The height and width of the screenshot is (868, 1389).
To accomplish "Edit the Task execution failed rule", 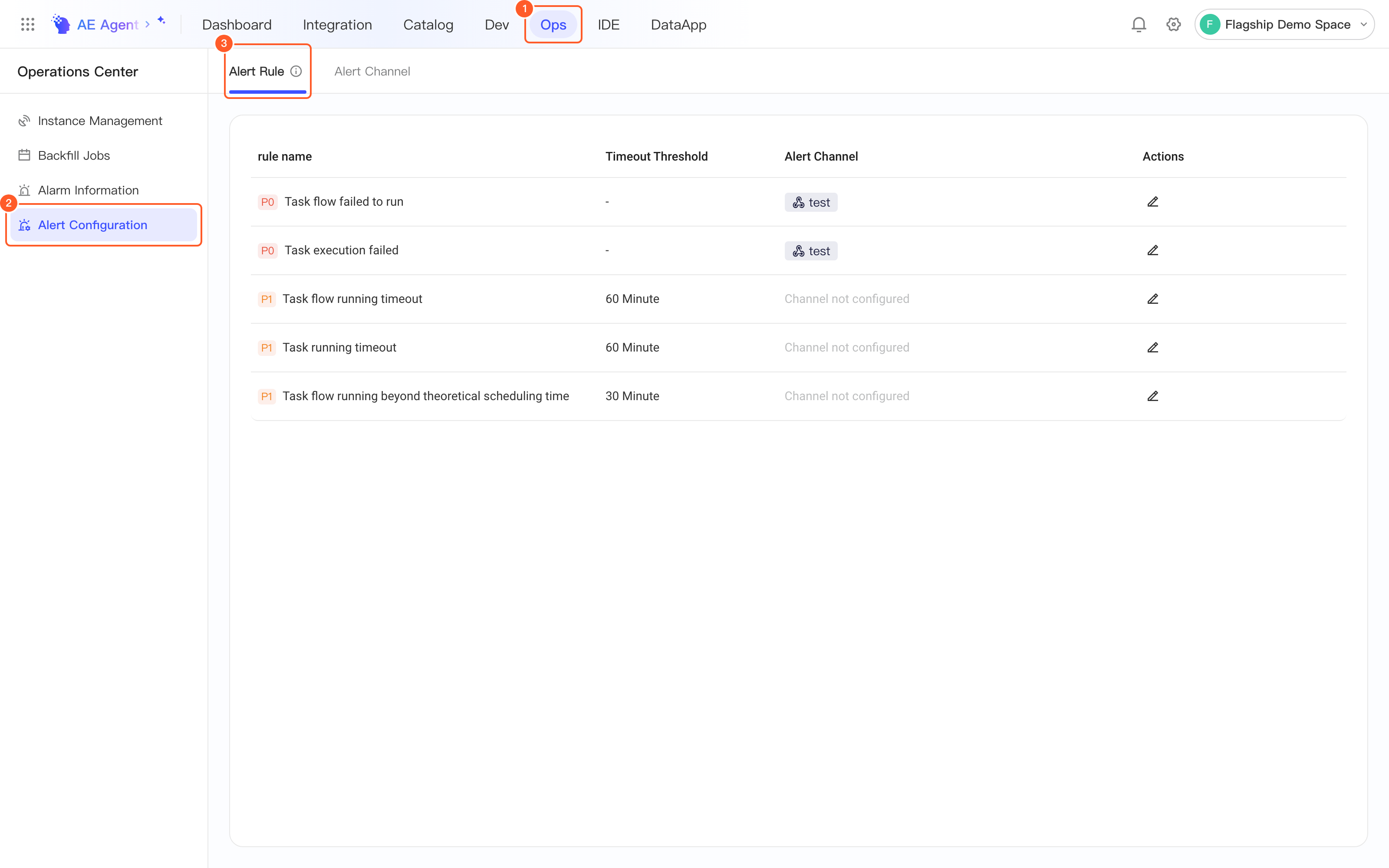I will pos(1152,250).
